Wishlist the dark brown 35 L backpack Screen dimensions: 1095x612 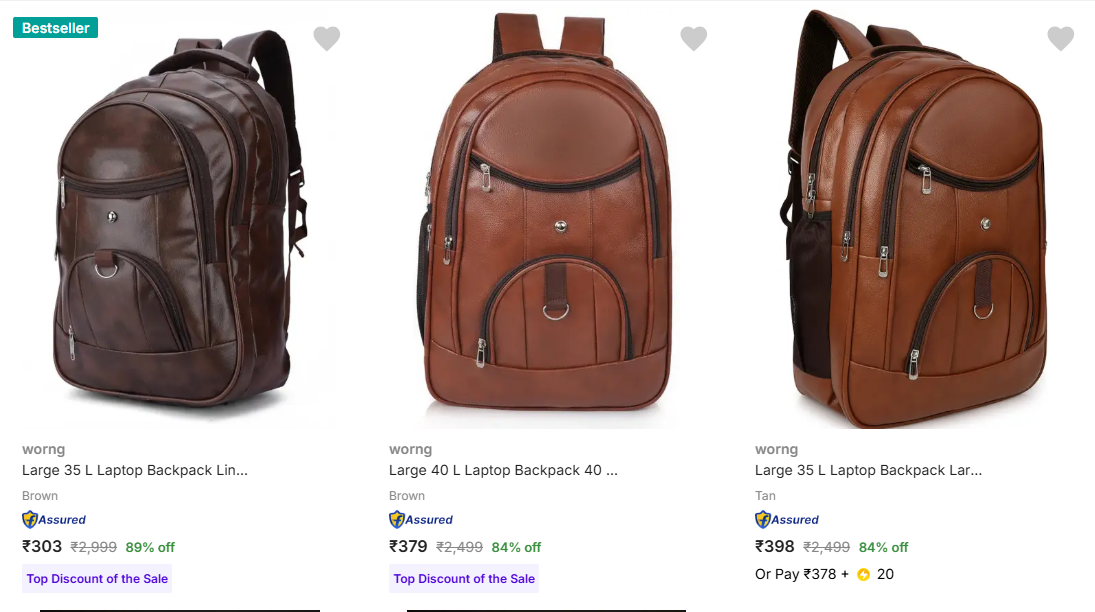(x=327, y=39)
